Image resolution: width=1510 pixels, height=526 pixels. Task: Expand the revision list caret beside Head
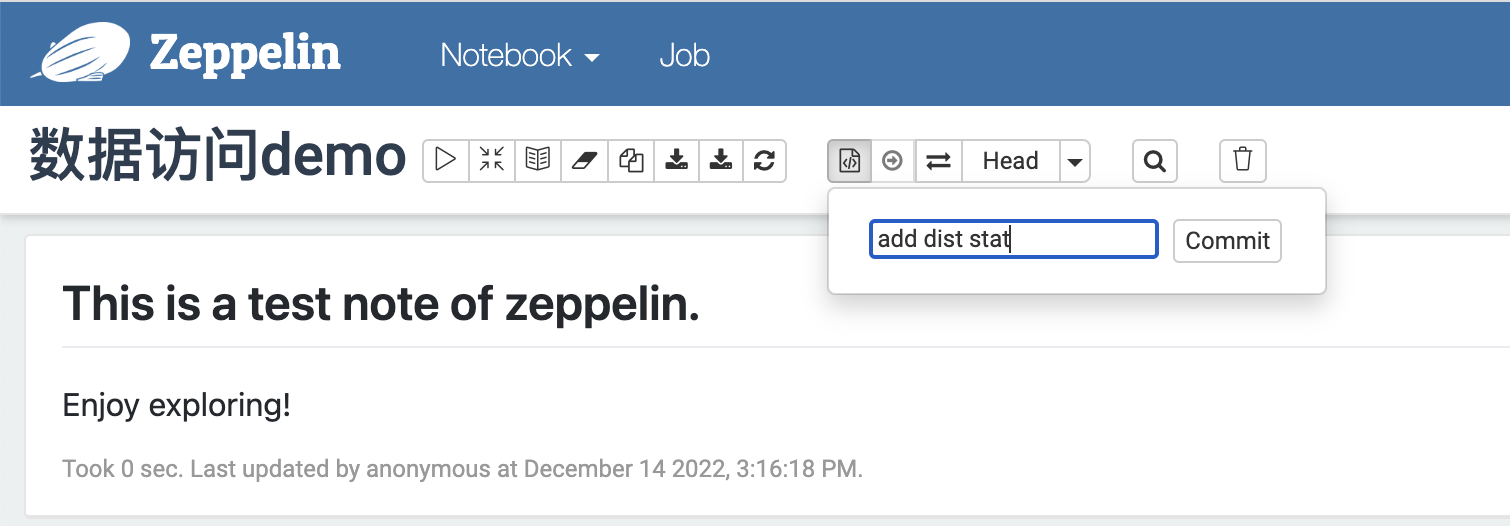1075,160
